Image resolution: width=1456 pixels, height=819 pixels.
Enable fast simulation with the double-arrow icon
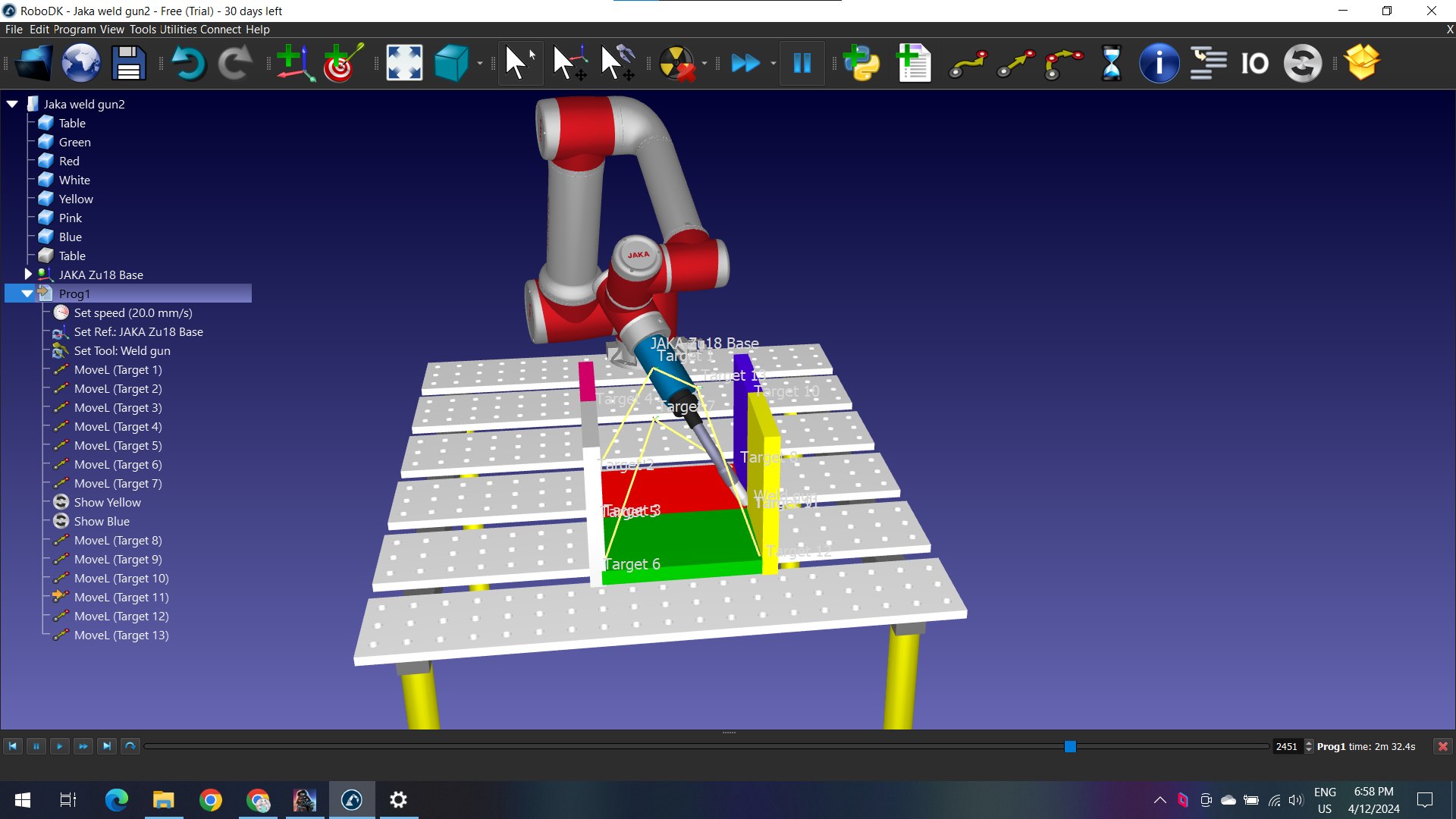coord(745,63)
